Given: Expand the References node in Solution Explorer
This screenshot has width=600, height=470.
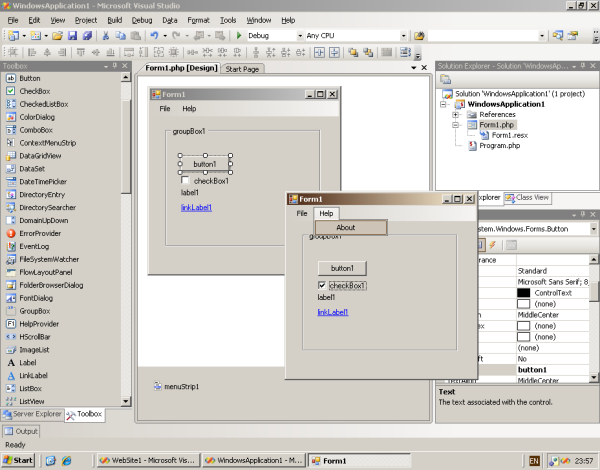Looking at the screenshot, I should (455, 114).
